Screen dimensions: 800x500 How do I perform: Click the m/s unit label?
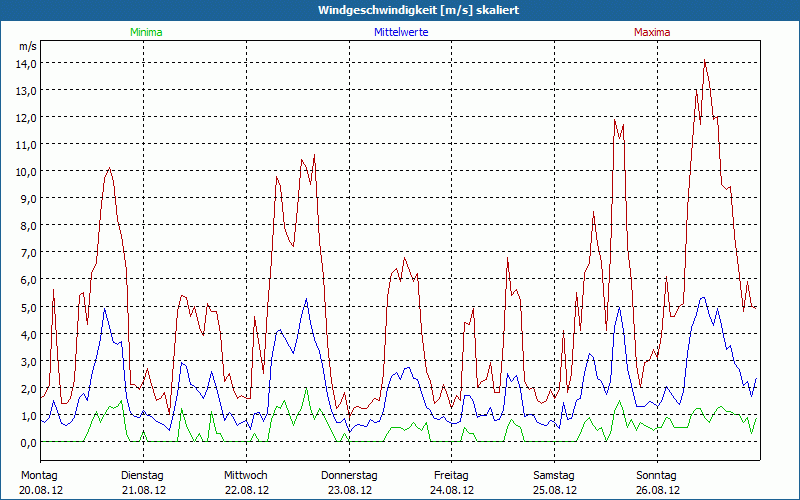coord(27,46)
